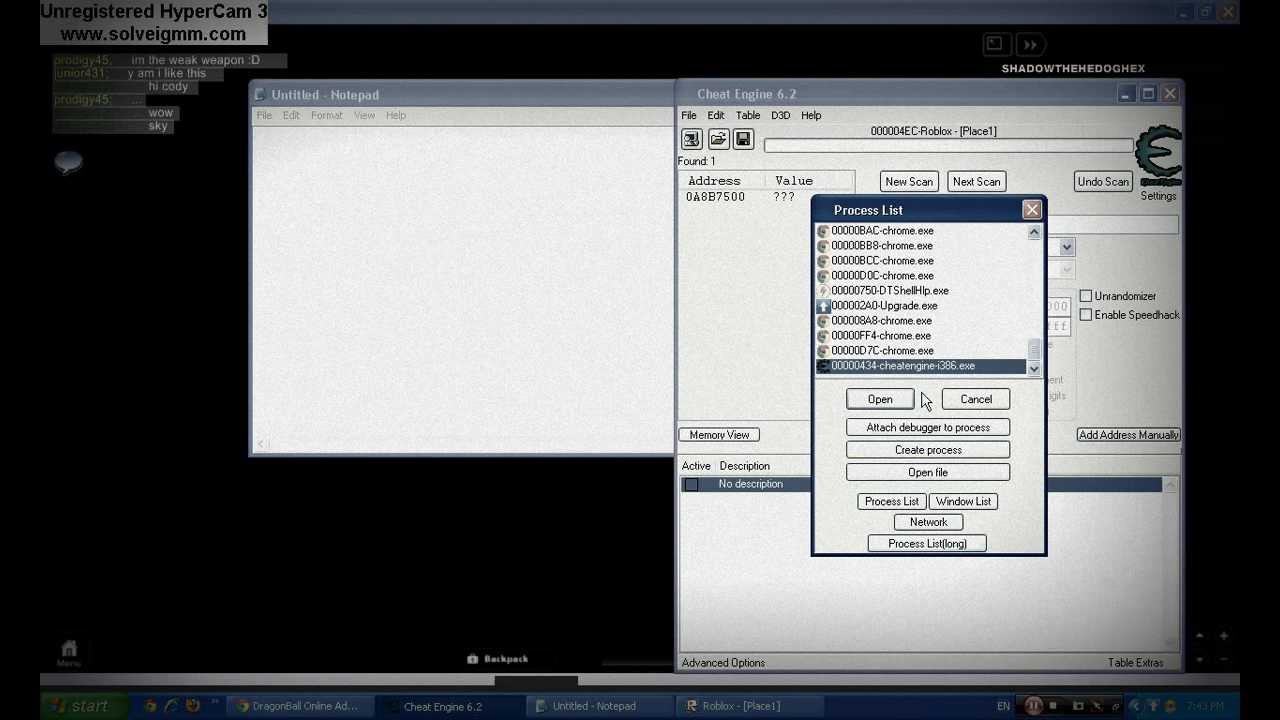
Task: Click the open folder icon in Cheat Engine toolbar
Action: tap(718, 139)
